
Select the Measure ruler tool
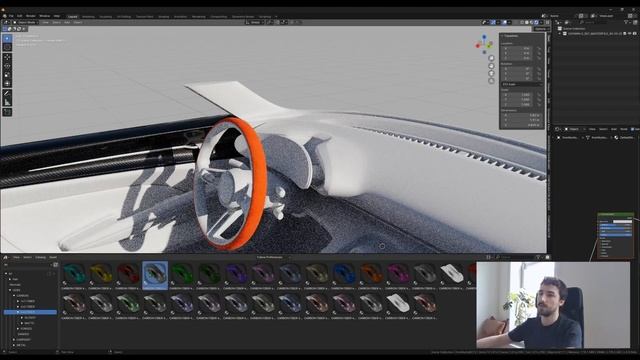[x=7, y=102]
